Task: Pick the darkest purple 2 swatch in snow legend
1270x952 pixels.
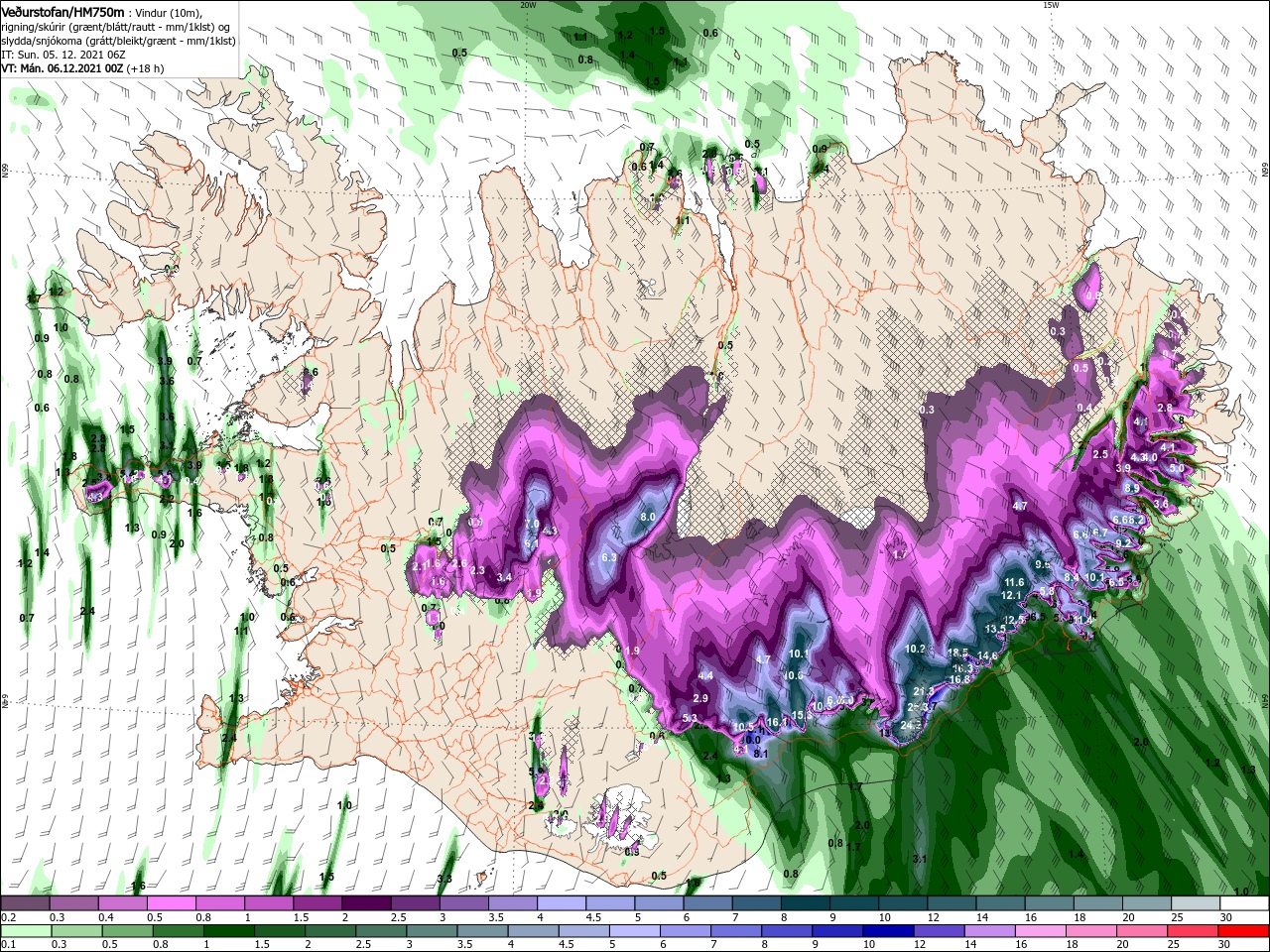Action: pos(366,903)
